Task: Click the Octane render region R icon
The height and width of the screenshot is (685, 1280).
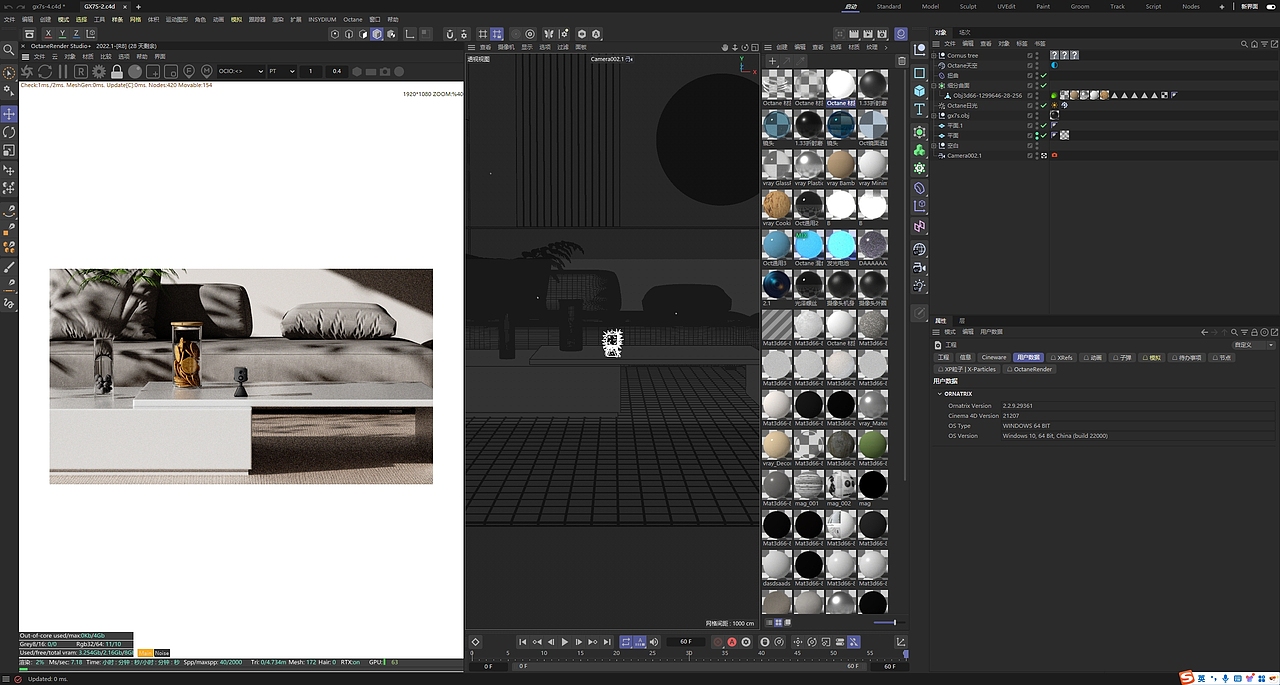Action: tap(81, 71)
